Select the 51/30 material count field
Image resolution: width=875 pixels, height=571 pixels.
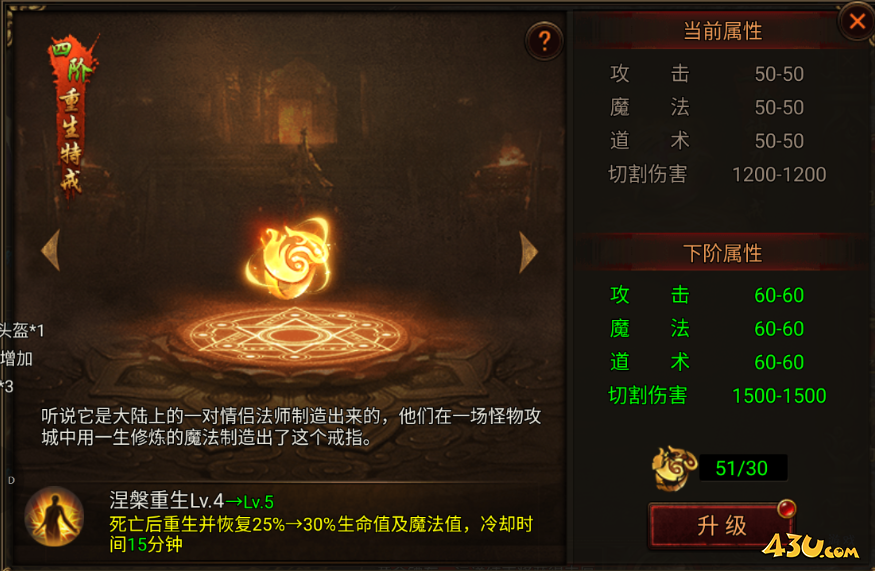point(742,468)
